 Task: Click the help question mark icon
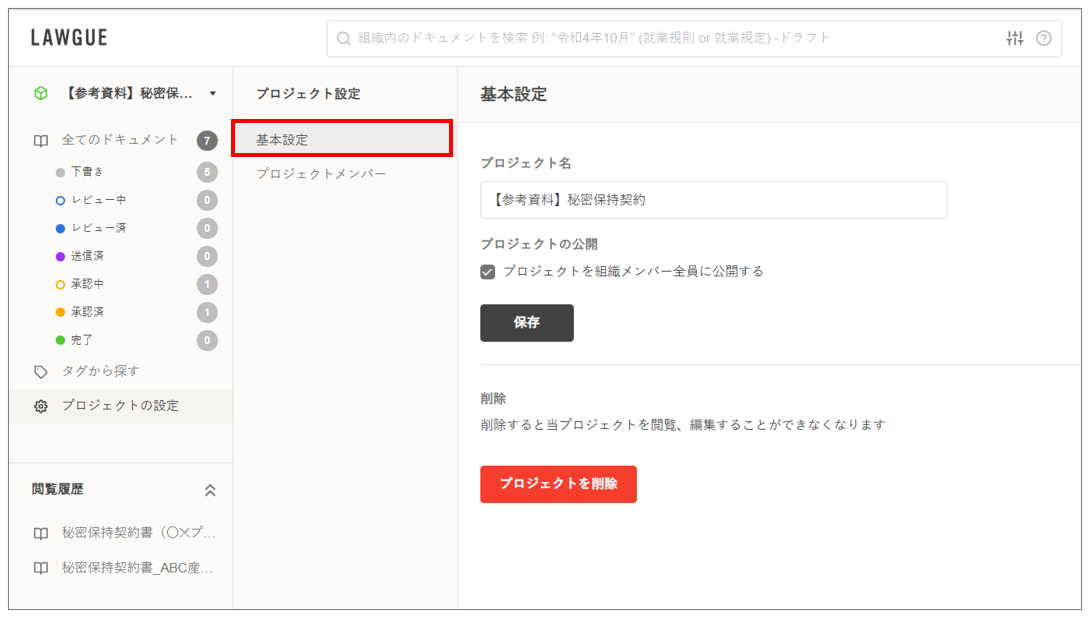(1043, 39)
